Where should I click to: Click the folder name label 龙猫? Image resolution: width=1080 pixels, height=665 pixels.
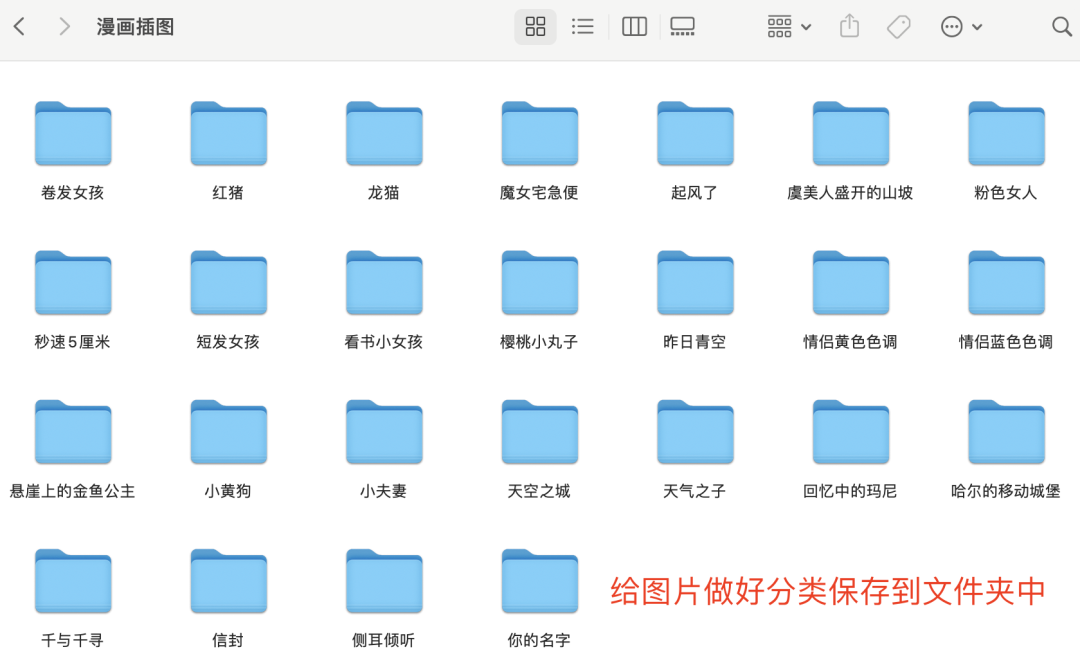[384, 192]
